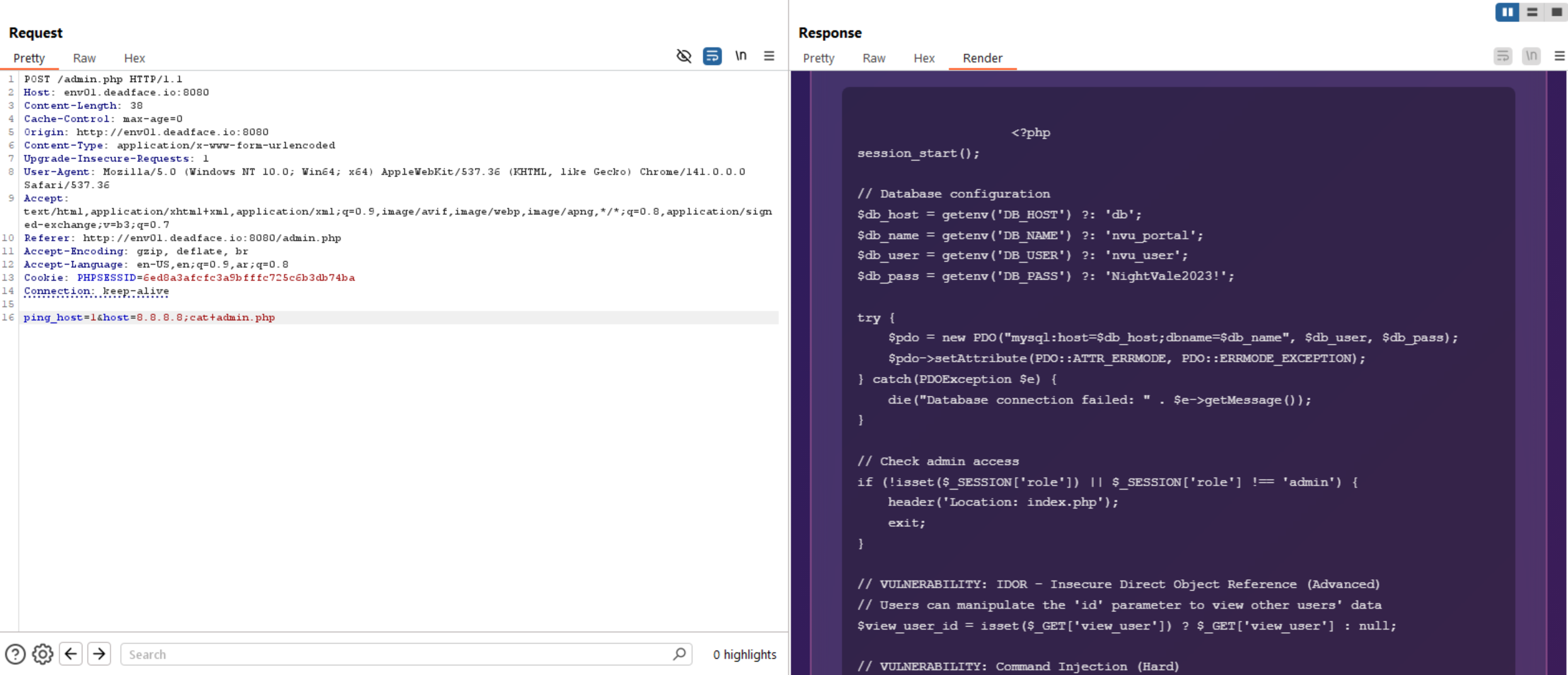Unpause the blue pause control top right

pos(1507,12)
